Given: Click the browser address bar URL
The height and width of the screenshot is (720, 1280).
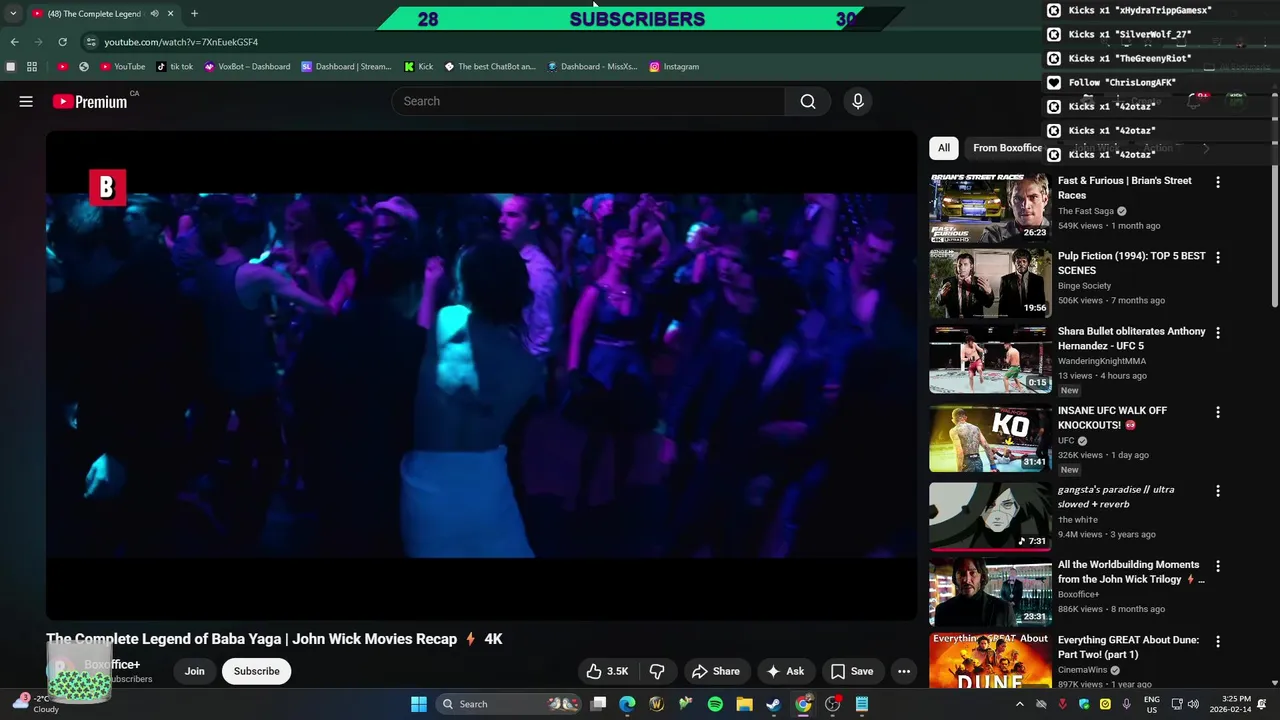Looking at the screenshot, I should (181, 42).
